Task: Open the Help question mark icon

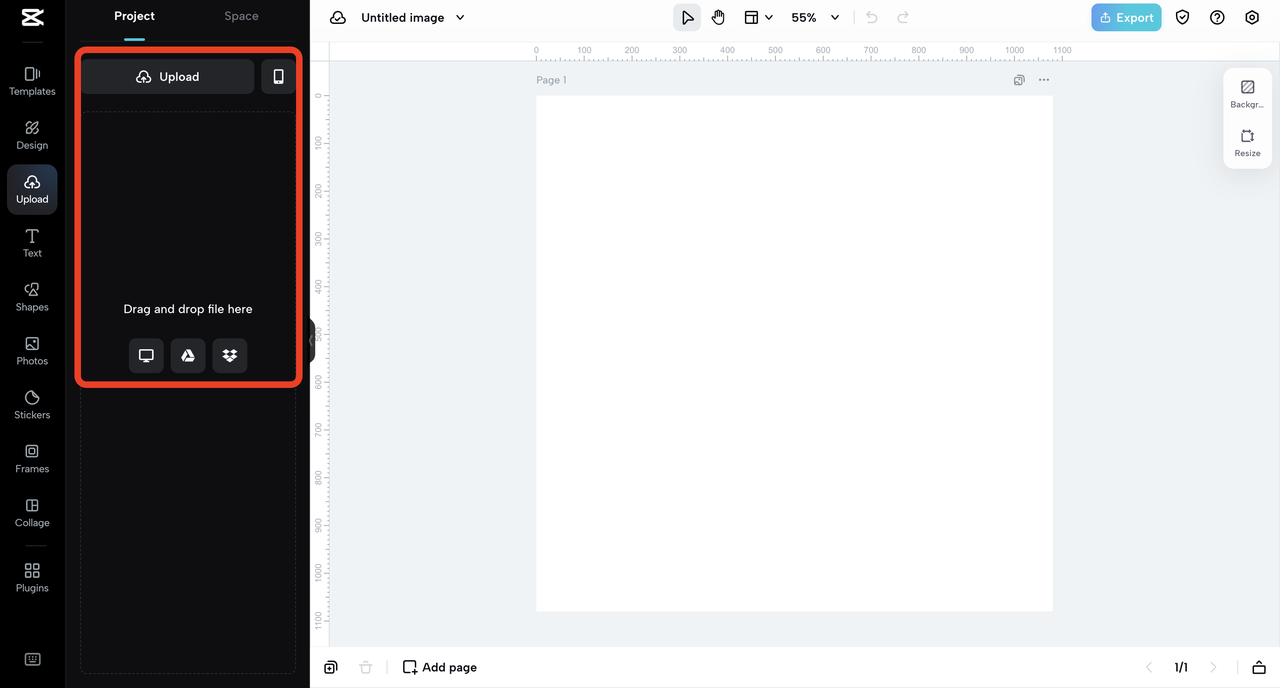Action: pos(1217,17)
